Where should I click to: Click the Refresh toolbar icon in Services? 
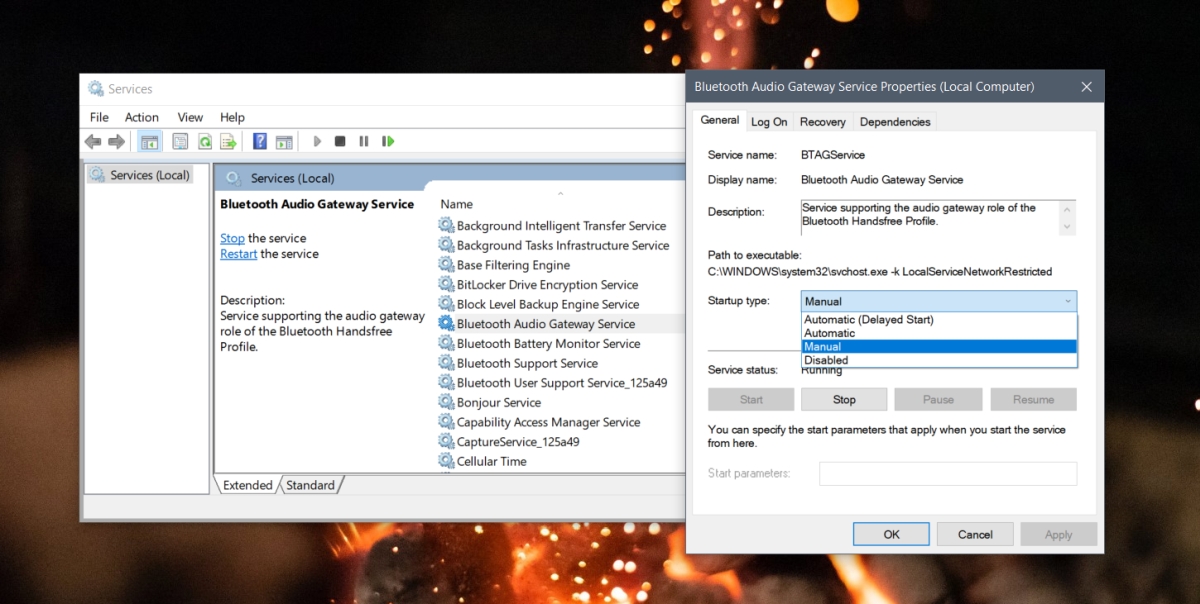pos(204,142)
